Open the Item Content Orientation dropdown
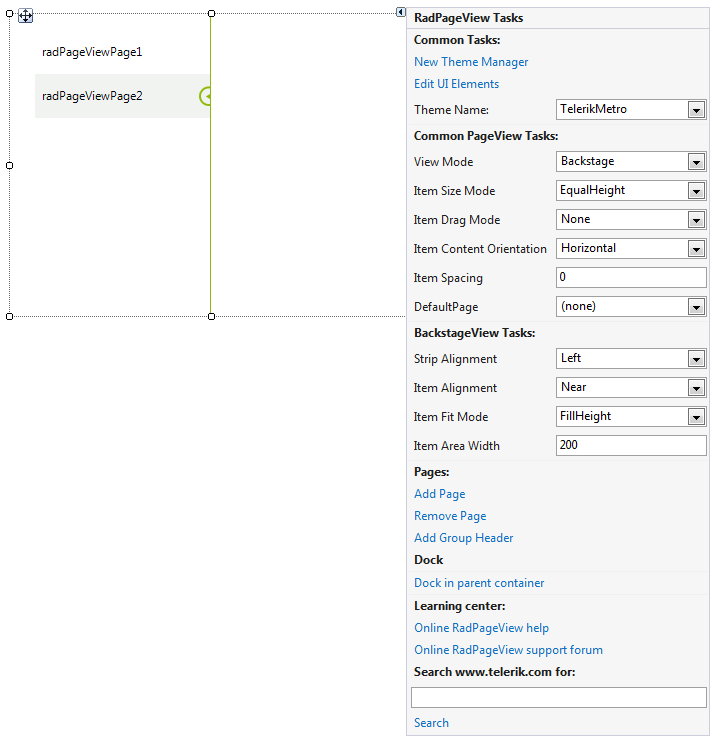Screen dimensions: 728x748 [696, 249]
